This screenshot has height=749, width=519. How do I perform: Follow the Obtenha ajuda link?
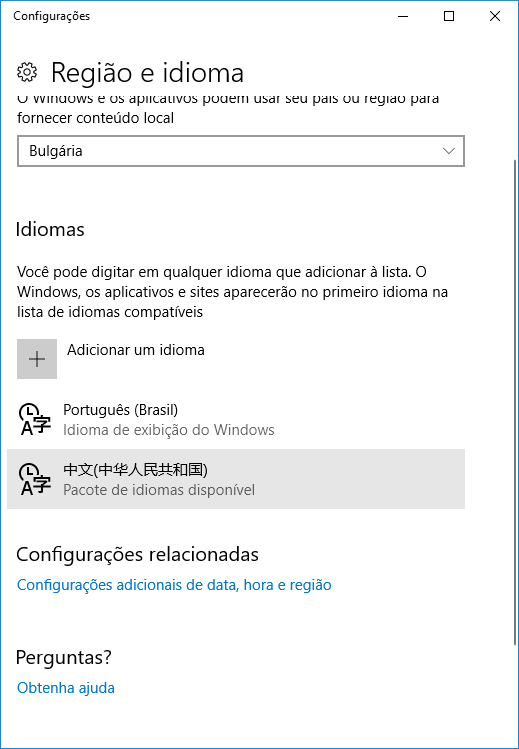[x=66, y=688]
